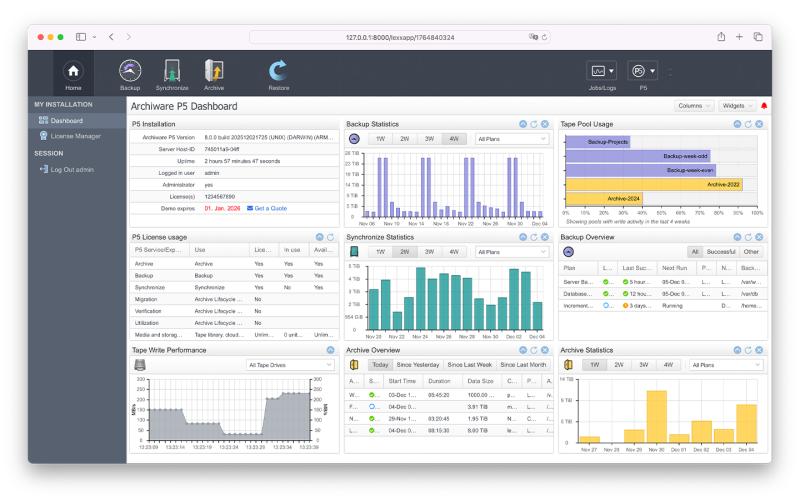Close the Tape Pool Usage widget
The image size is (800, 500).
[759, 124]
